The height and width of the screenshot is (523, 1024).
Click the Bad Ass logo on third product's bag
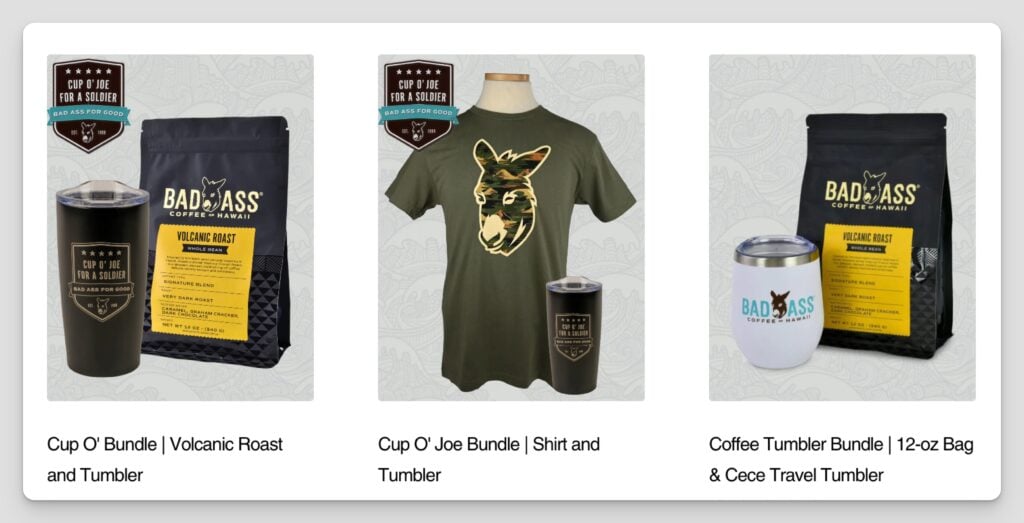pyautogui.click(x=870, y=191)
